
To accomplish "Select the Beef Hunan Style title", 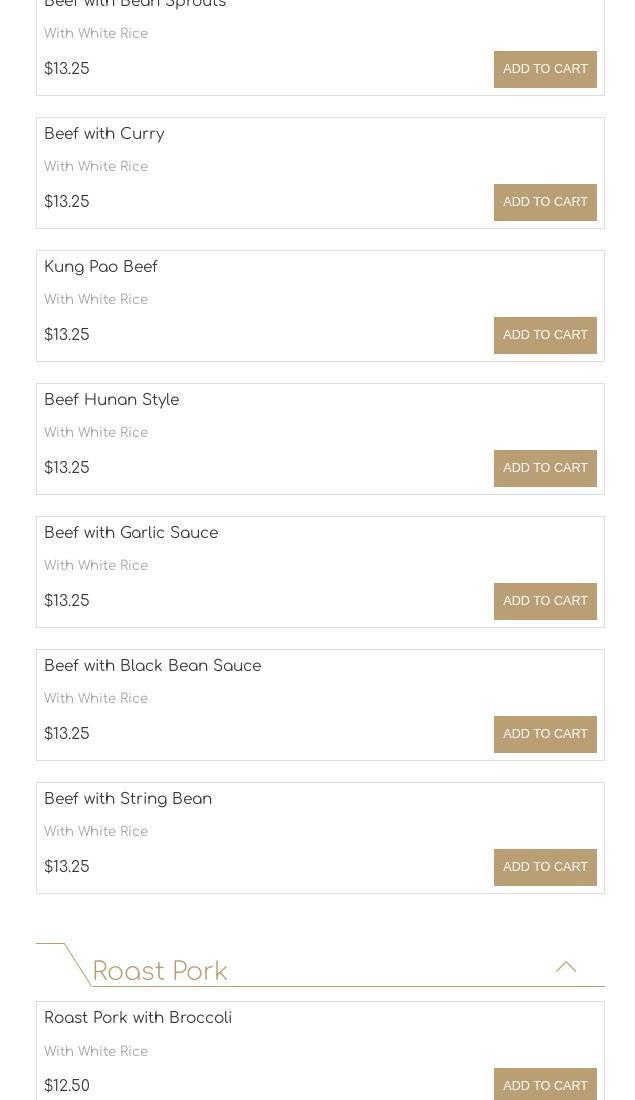I will (112, 400).
